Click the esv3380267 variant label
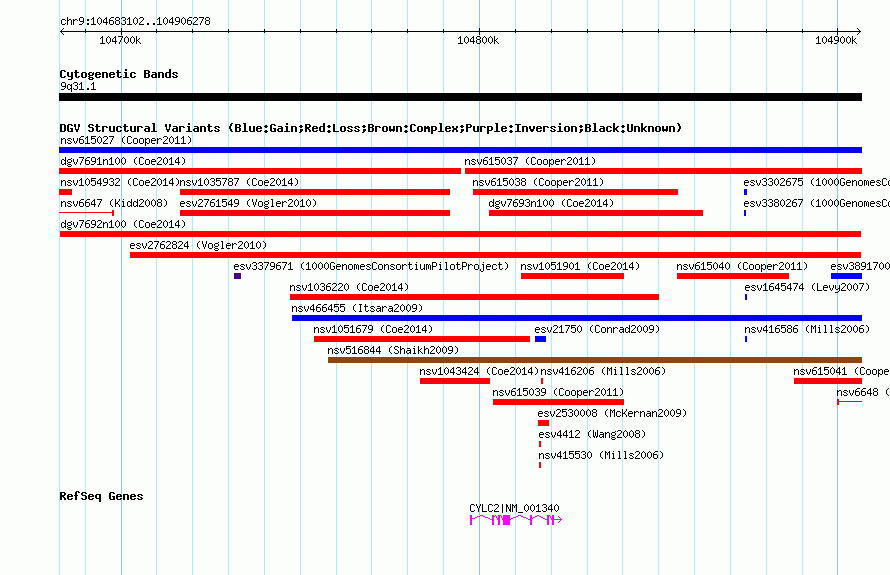 (816, 203)
